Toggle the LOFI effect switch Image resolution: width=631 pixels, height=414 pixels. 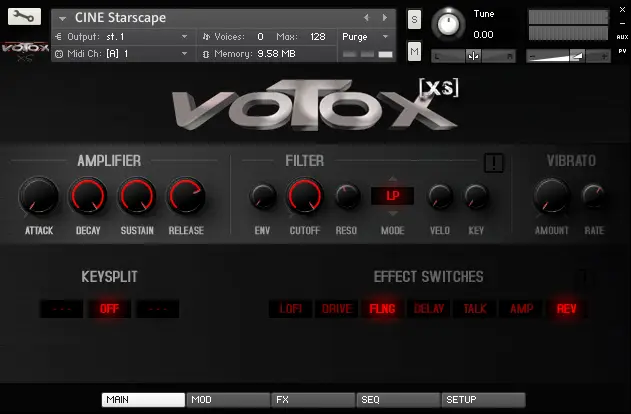tap(291, 309)
